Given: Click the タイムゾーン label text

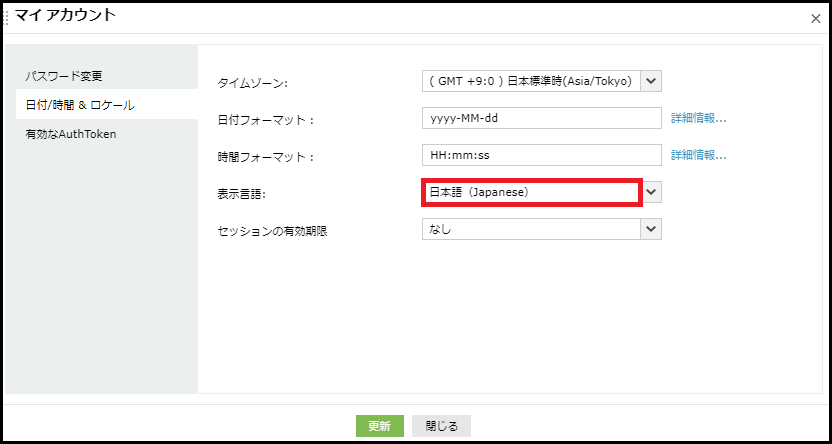Looking at the screenshot, I should [x=252, y=82].
